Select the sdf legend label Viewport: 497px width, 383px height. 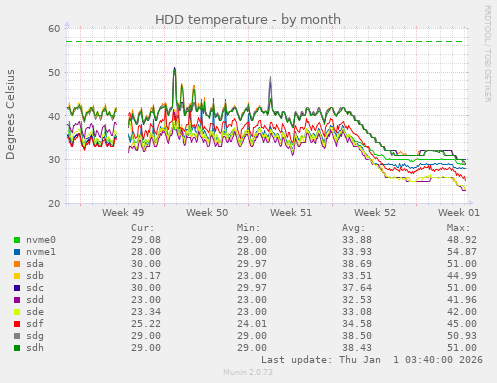[35, 324]
